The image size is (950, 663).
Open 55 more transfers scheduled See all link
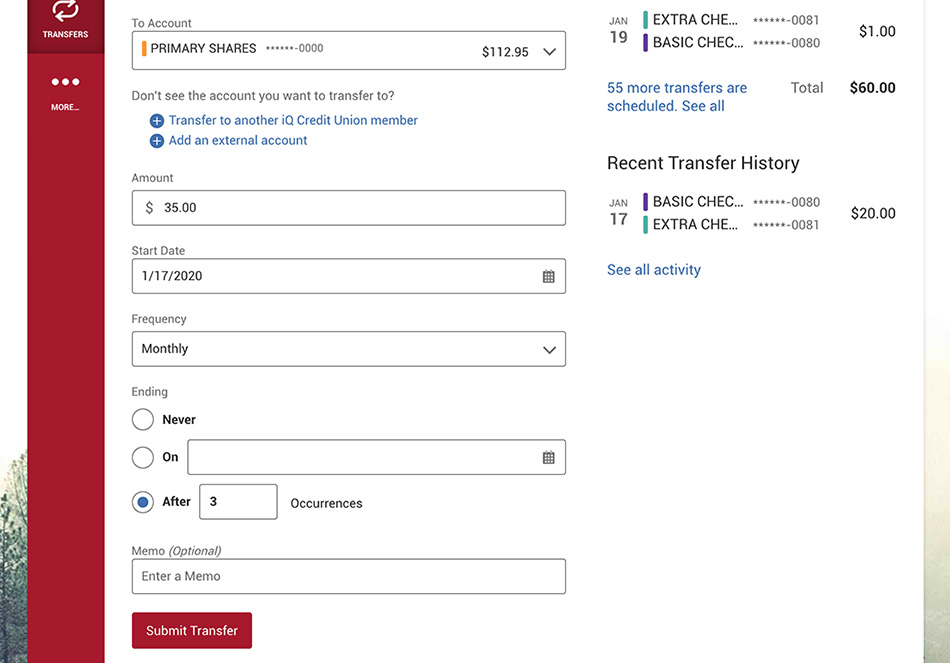tap(676, 97)
